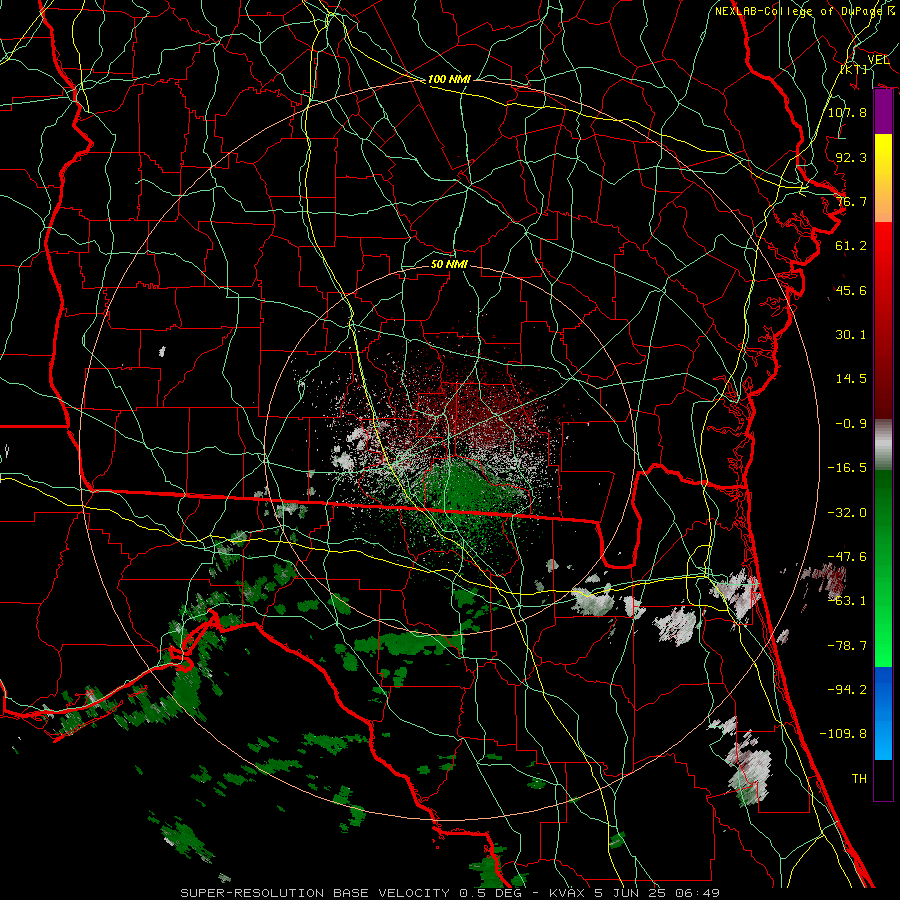
Task: Click the -78.7 scale value
Action: click(847, 646)
